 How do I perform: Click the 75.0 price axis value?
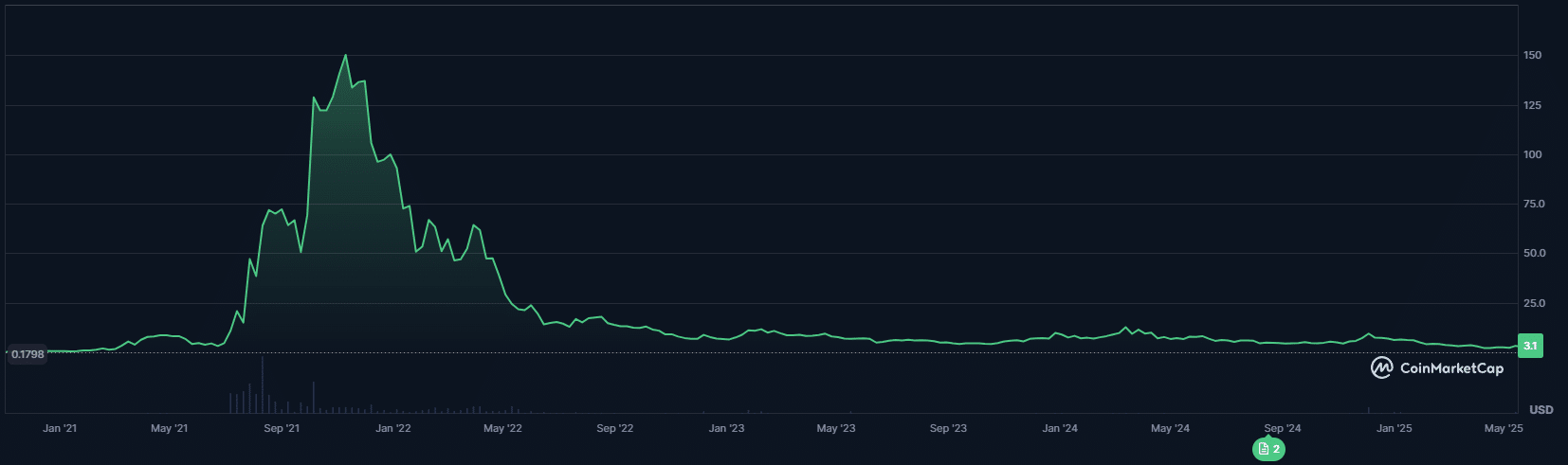pos(1534,204)
